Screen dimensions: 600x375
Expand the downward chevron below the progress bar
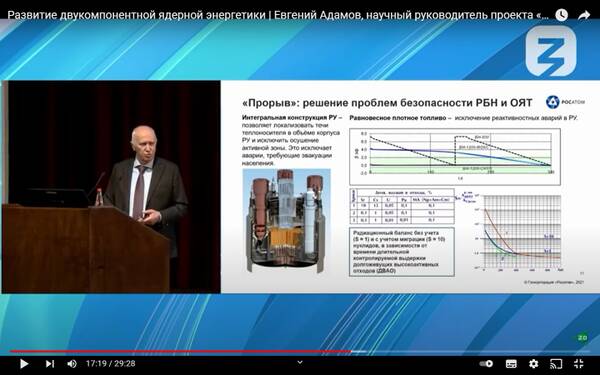(300, 362)
